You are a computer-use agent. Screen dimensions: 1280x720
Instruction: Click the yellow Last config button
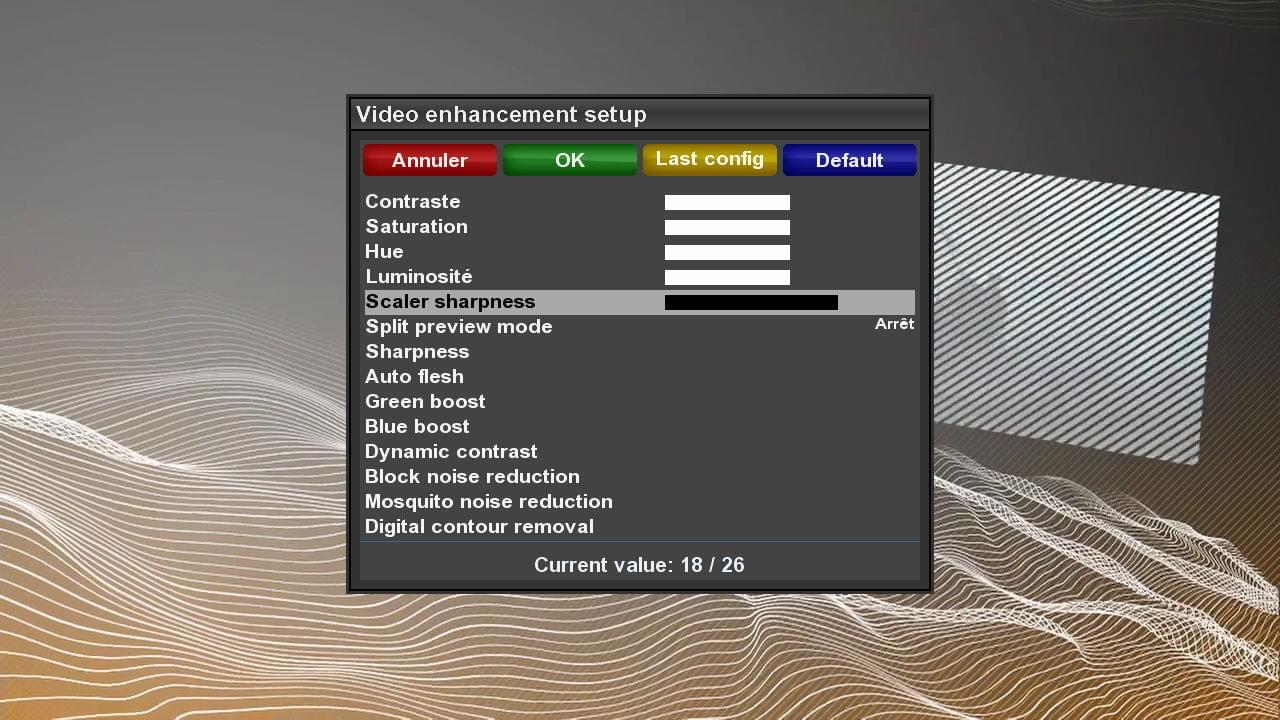tap(709, 160)
